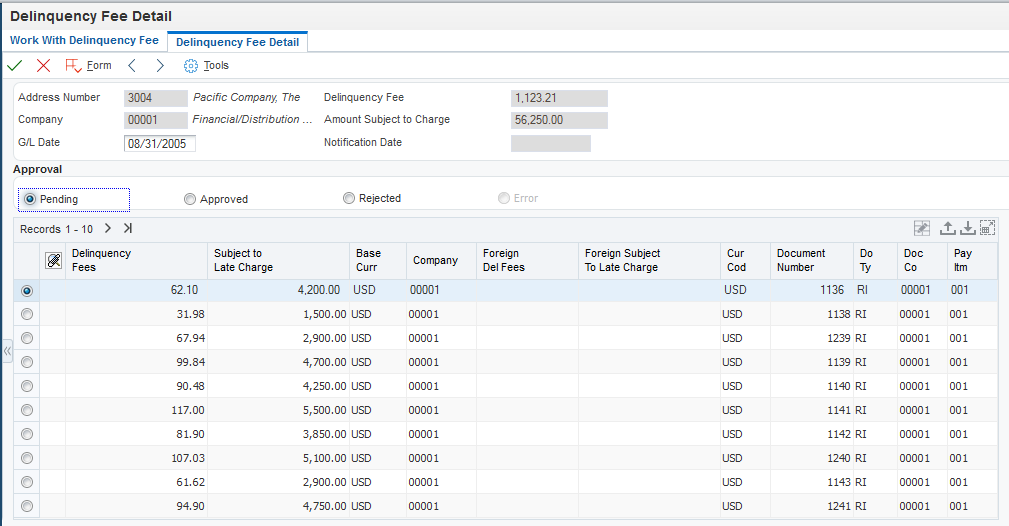
Task: Click the G/L Date input field
Action: tap(160, 143)
